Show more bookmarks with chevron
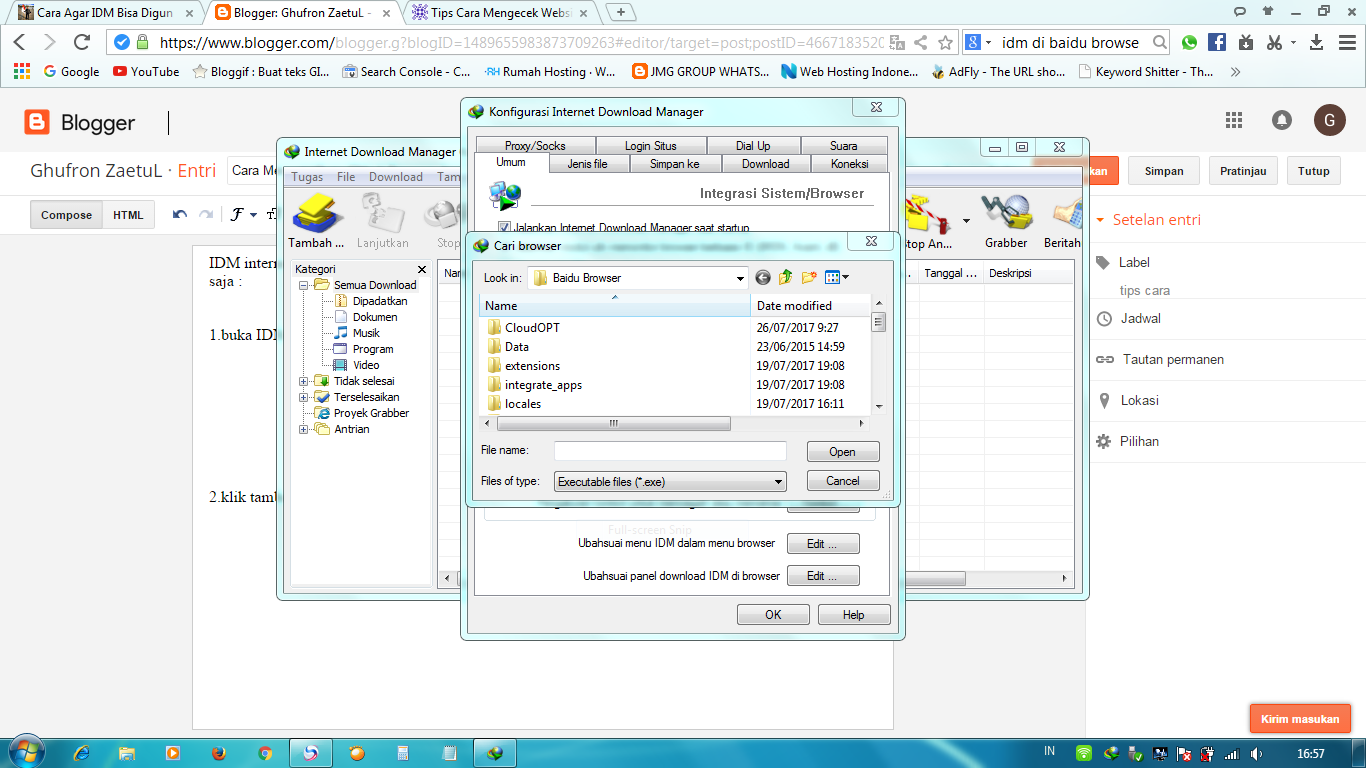Viewport: 1366px width, 768px height. pos(1235,72)
